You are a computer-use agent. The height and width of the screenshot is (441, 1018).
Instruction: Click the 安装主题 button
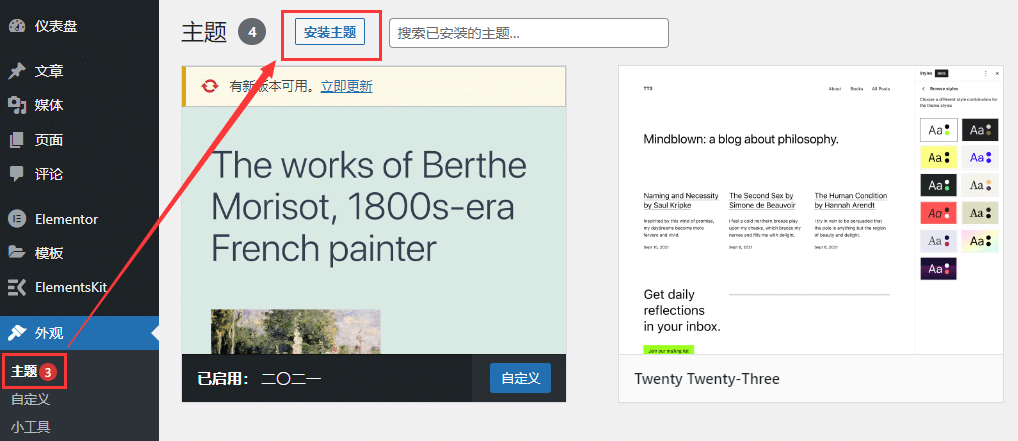[330, 31]
